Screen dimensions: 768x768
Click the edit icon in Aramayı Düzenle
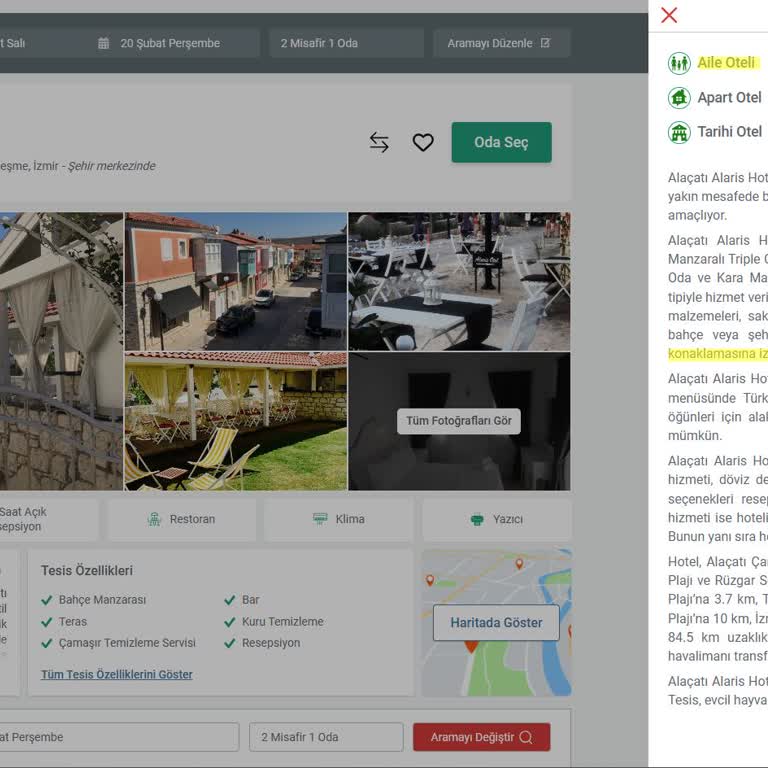point(545,43)
